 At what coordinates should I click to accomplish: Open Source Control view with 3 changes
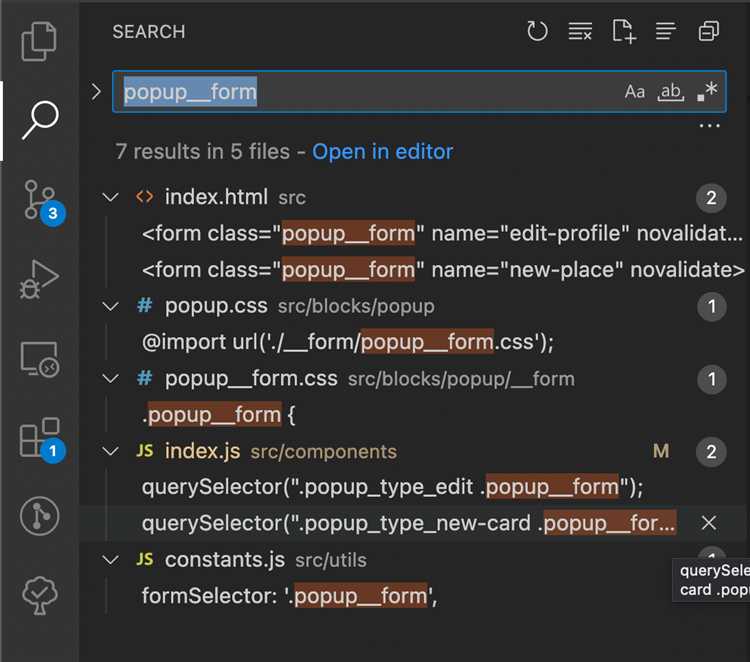click(39, 199)
